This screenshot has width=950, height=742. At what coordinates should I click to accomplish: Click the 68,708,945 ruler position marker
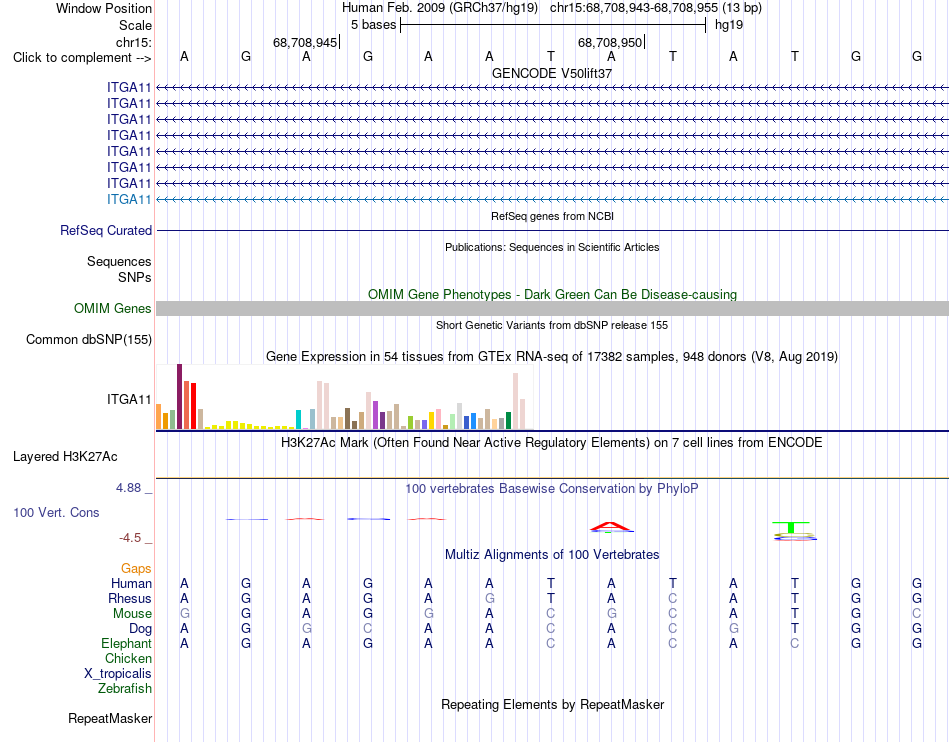[306, 42]
